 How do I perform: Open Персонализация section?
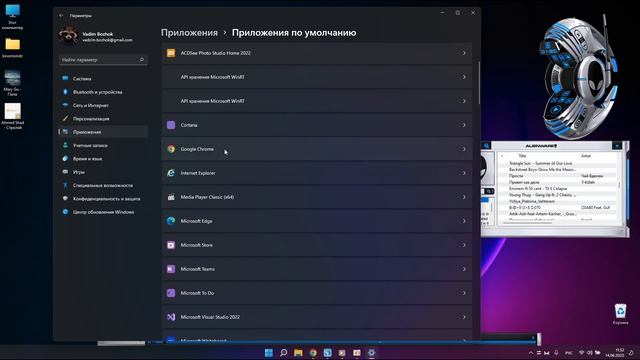[x=103, y=119]
